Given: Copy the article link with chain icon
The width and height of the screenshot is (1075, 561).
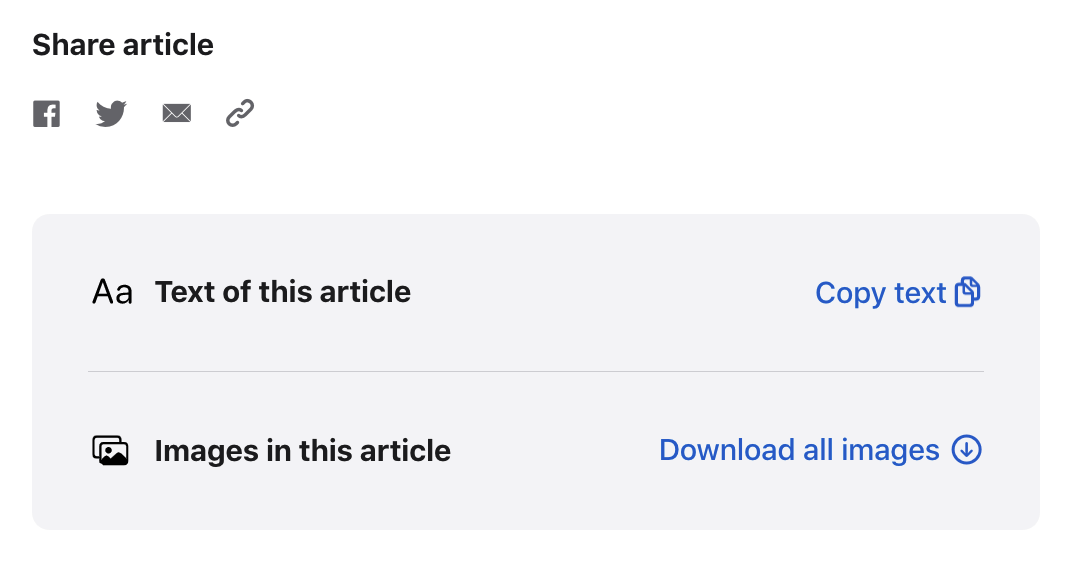Looking at the screenshot, I should pyautogui.click(x=240, y=114).
